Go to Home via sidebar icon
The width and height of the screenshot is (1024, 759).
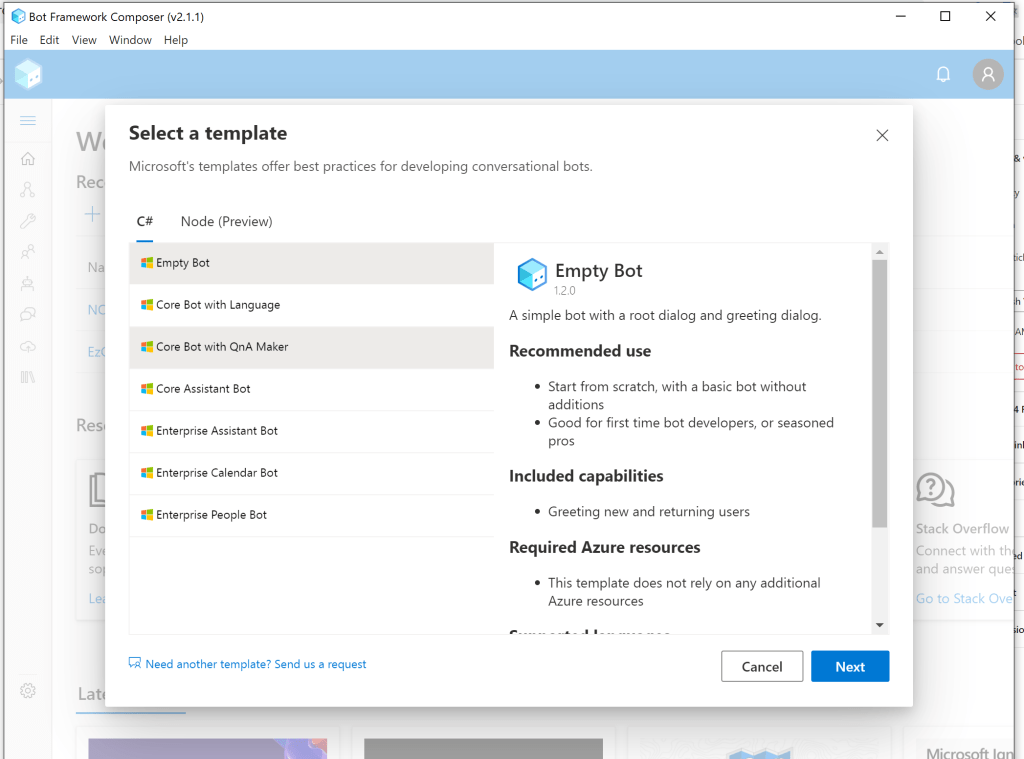[x=28, y=159]
